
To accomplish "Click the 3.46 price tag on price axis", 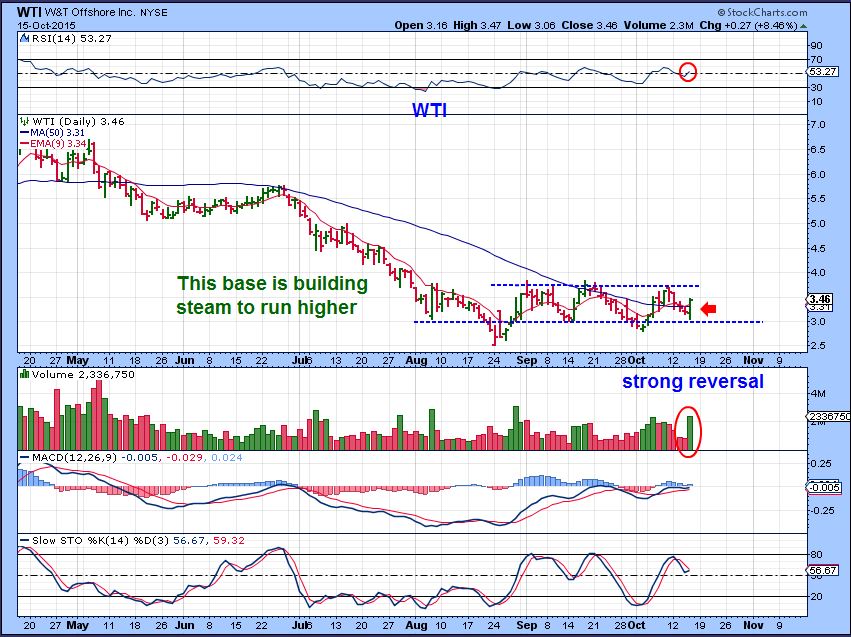I will coord(820,299).
